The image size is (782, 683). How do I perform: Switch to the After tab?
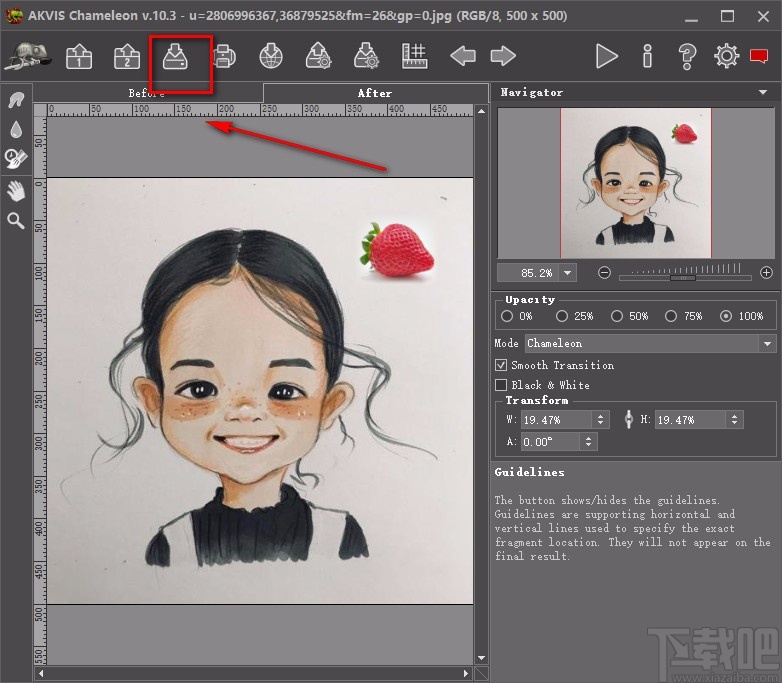[375, 93]
